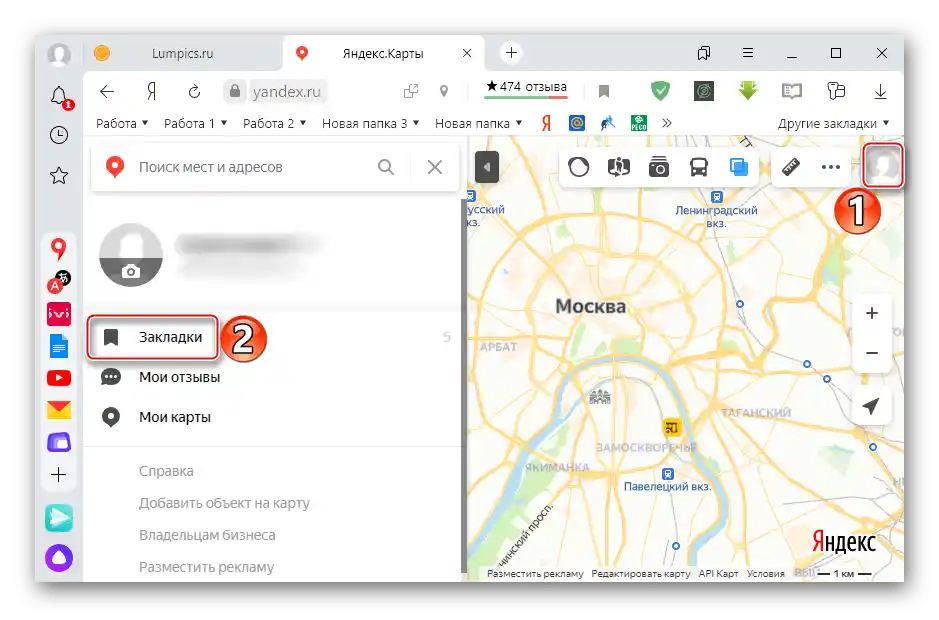939x620 pixels.
Task: Open Мои карты menu item
Action: coord(156,417)
